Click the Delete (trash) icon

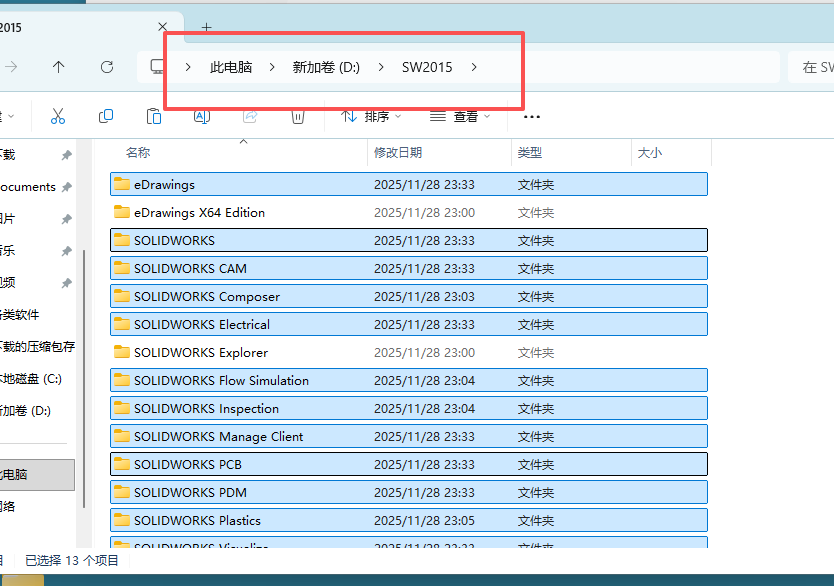(x=297, y=116)
